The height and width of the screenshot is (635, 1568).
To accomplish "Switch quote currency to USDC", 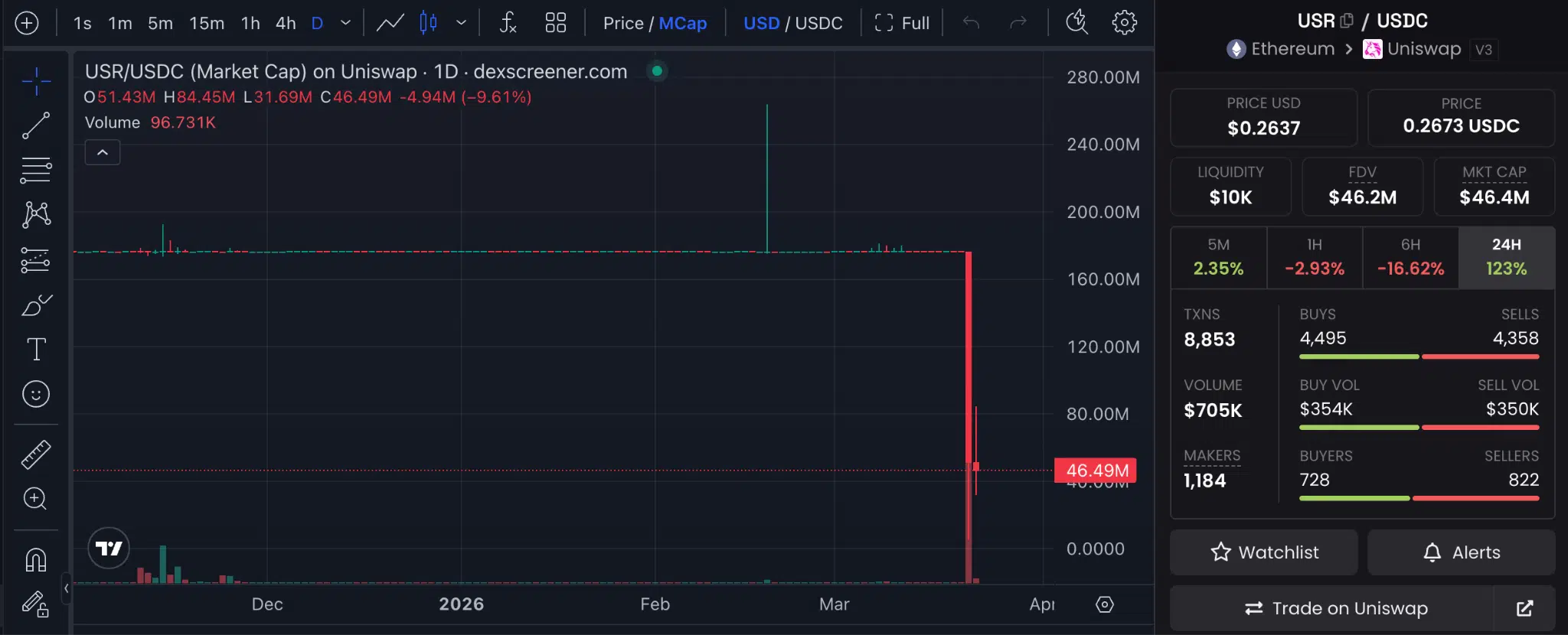I will coord(822,23).
